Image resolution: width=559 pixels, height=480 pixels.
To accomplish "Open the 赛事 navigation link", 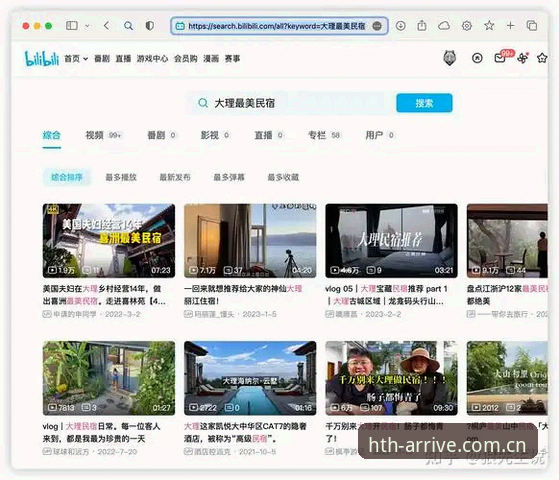I will pos(232,58).
